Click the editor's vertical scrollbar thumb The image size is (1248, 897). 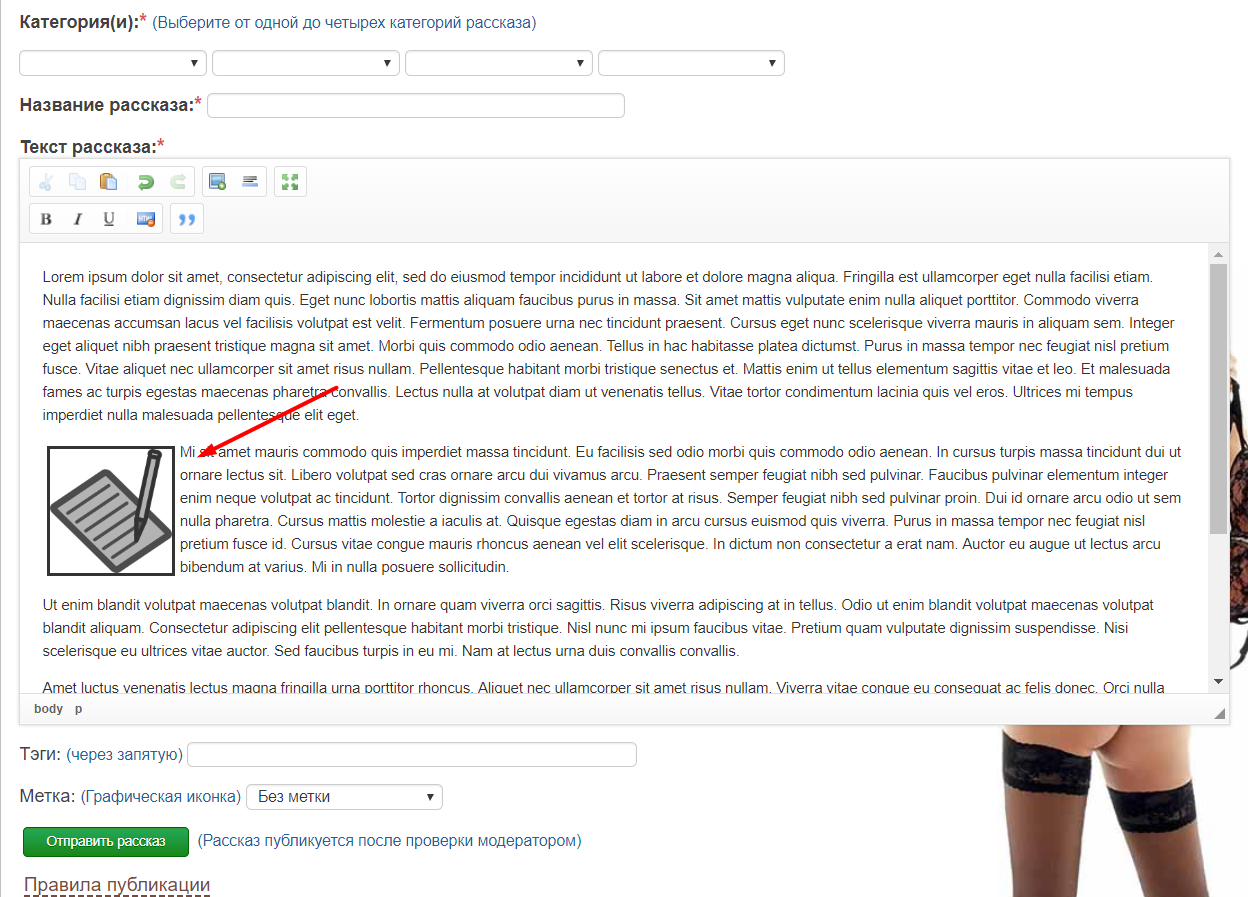coord(1217,400)
